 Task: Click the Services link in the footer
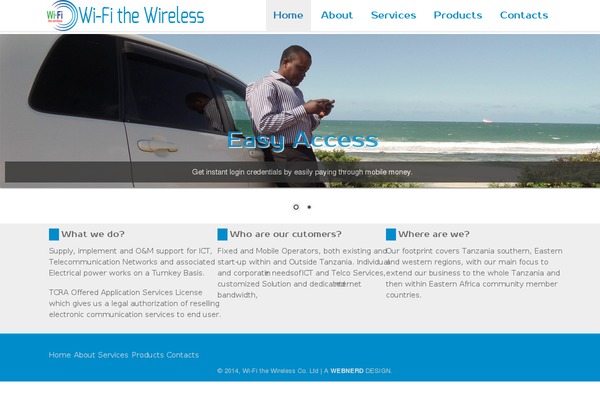(113, 355)
